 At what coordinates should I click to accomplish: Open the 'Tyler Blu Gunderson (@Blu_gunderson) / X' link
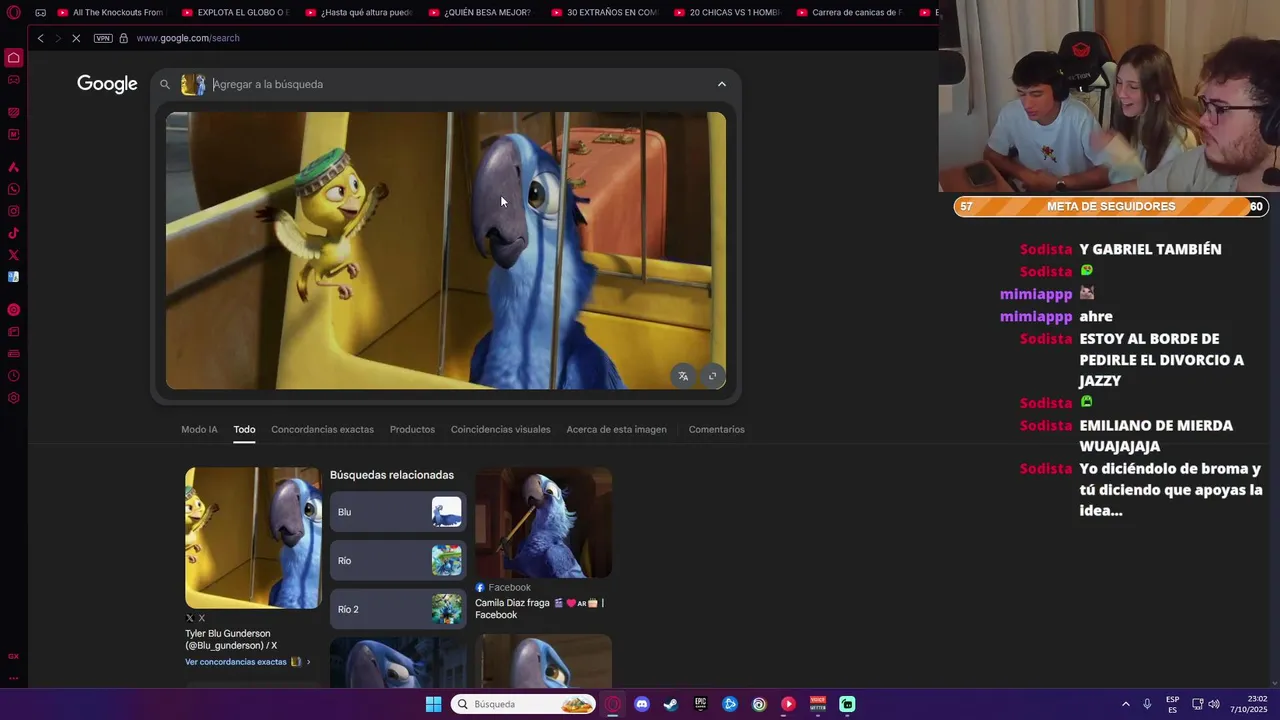(231, 639)
